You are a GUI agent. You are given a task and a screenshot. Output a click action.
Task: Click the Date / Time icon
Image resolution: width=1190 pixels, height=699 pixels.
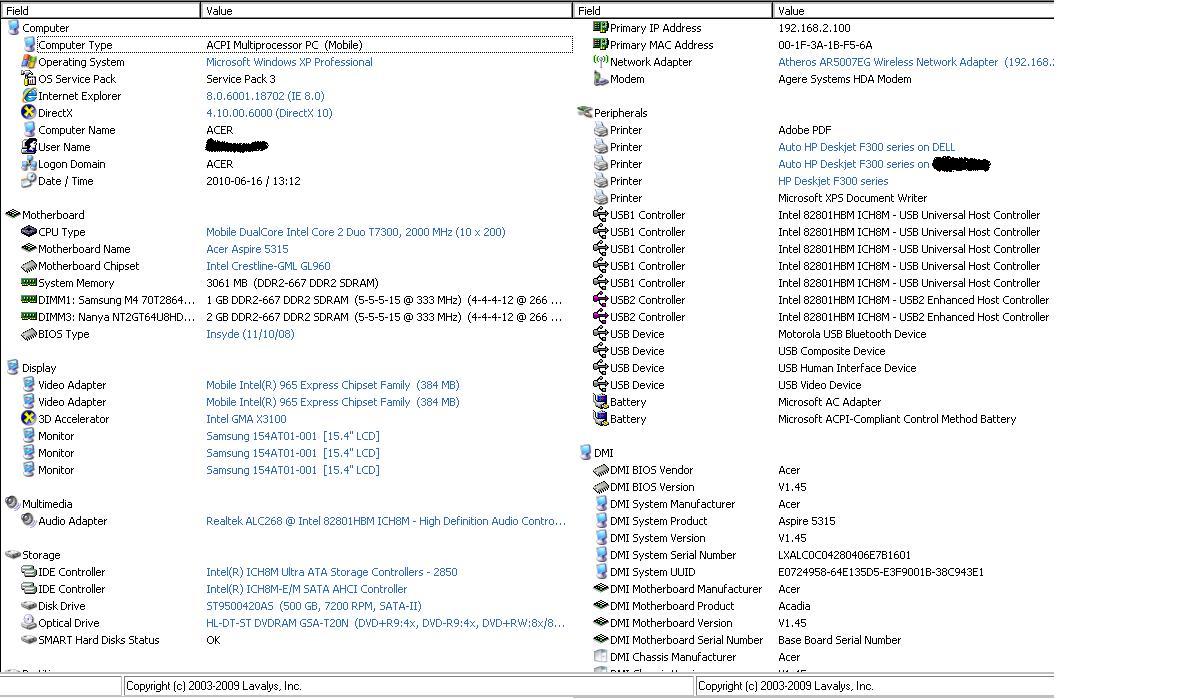pos(29,181)
